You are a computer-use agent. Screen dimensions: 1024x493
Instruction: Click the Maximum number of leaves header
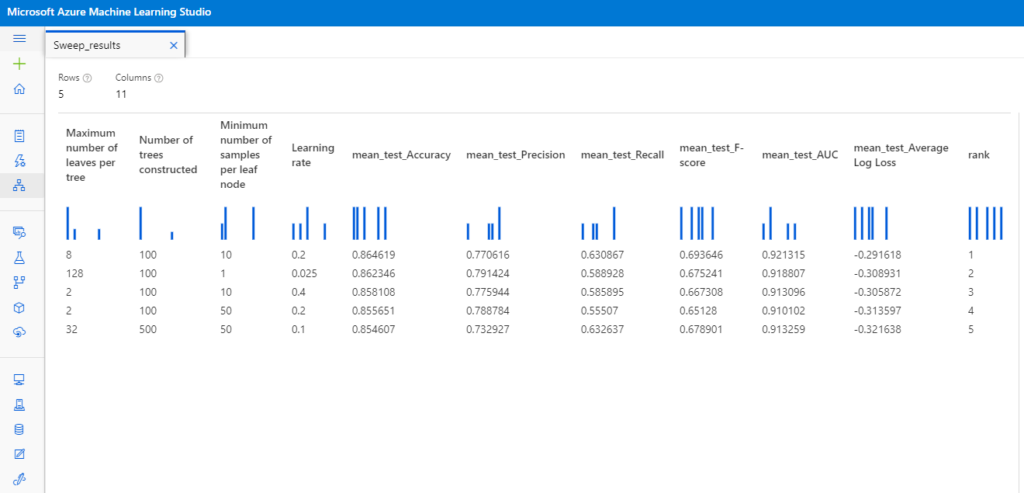(92, 155)
